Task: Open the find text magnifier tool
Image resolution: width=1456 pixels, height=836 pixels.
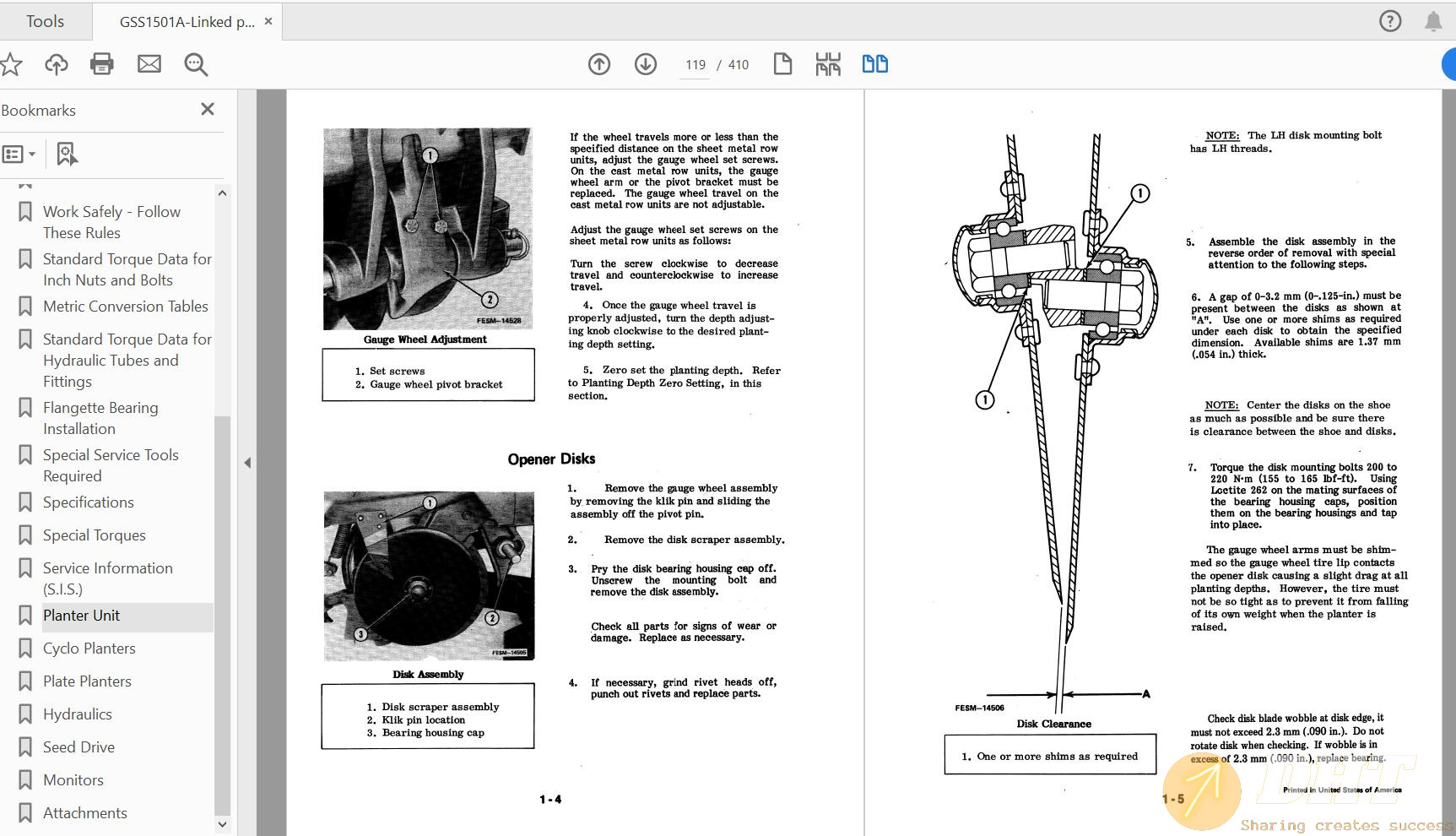Action: click(x=196, y=64)
